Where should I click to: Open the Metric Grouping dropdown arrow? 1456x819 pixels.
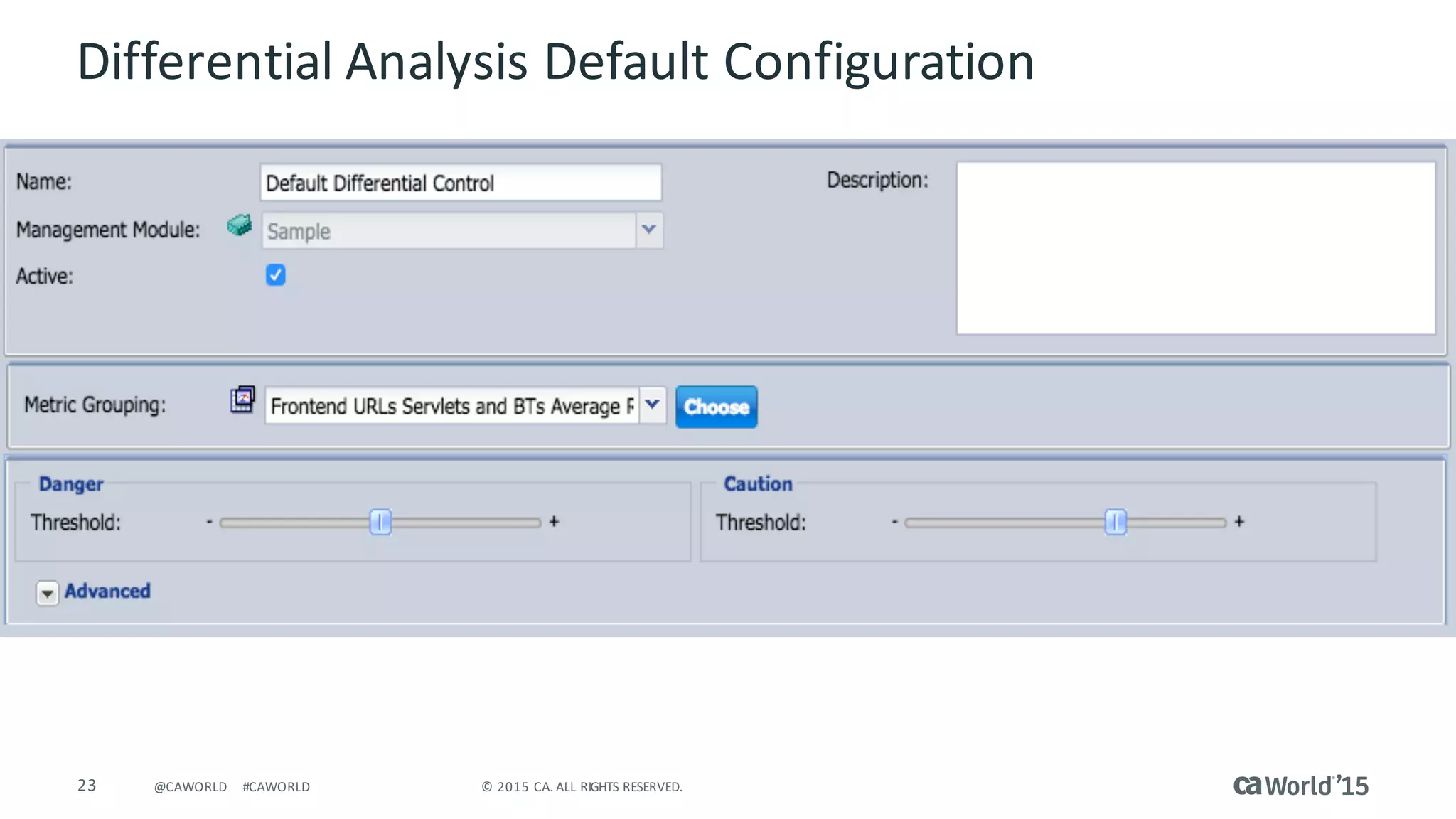point(653,405)
